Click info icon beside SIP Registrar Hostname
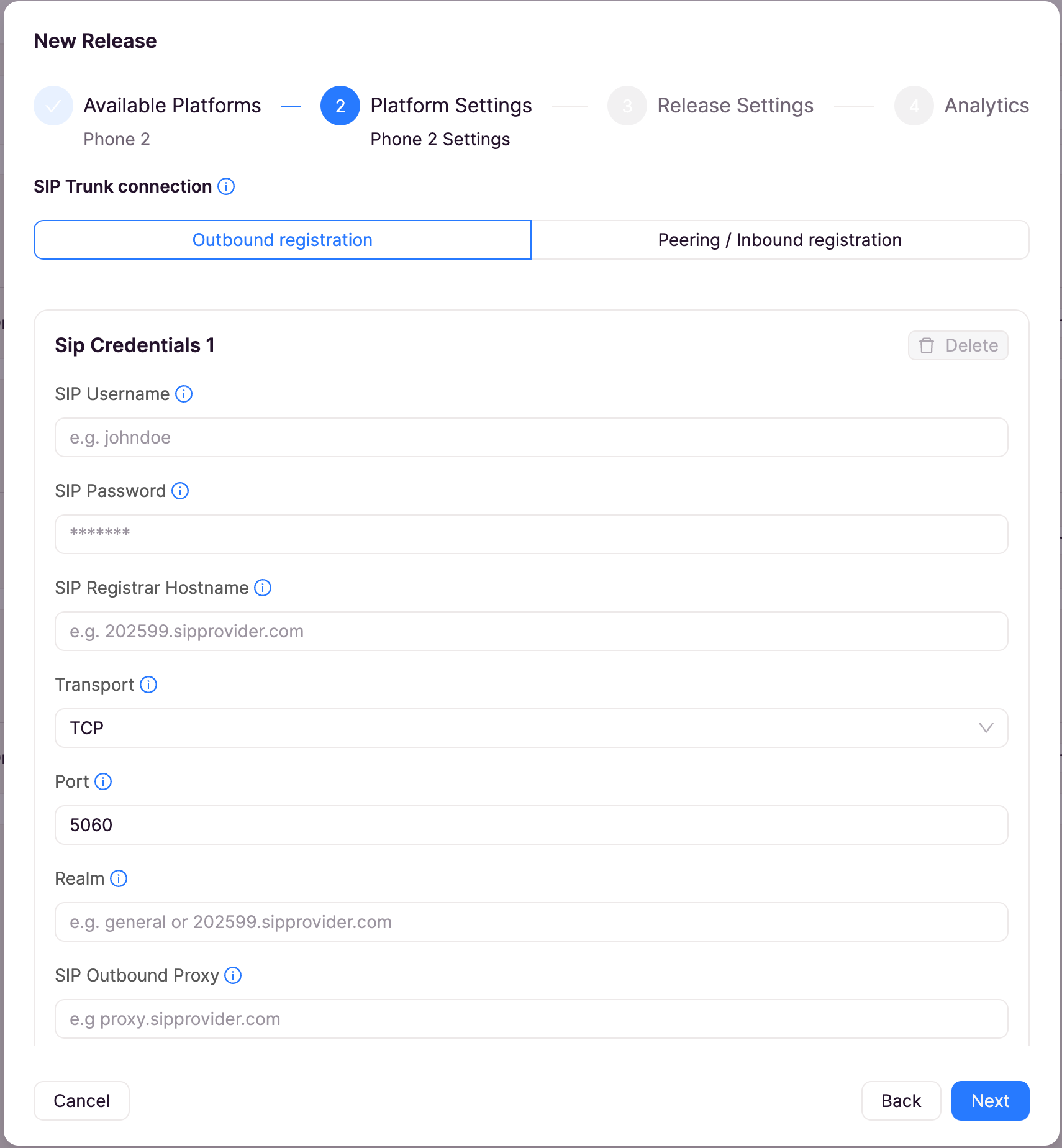1062x1148 pixels. pos(263,588)
